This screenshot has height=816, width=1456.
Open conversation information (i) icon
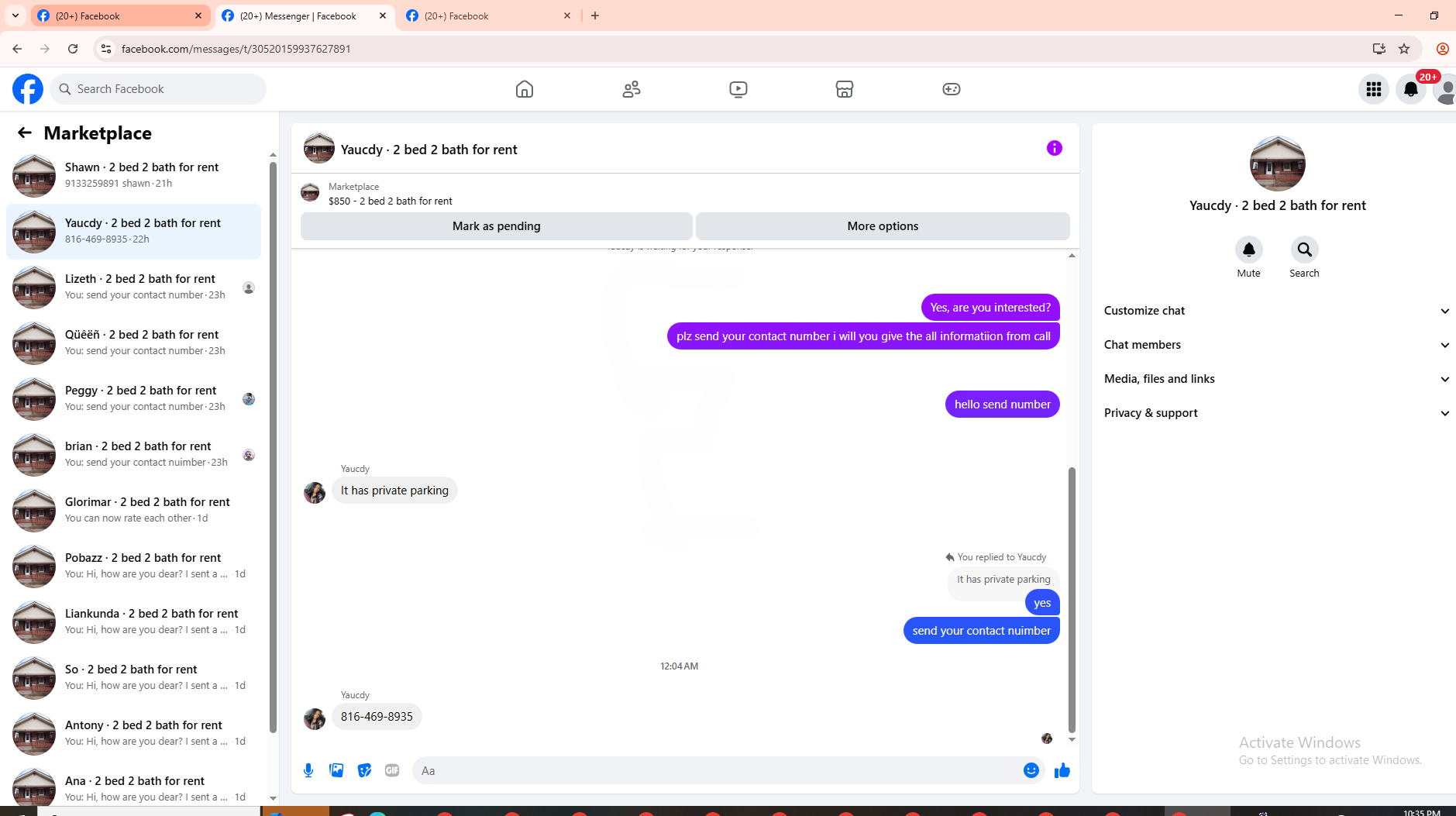[x=1055, y=148]
